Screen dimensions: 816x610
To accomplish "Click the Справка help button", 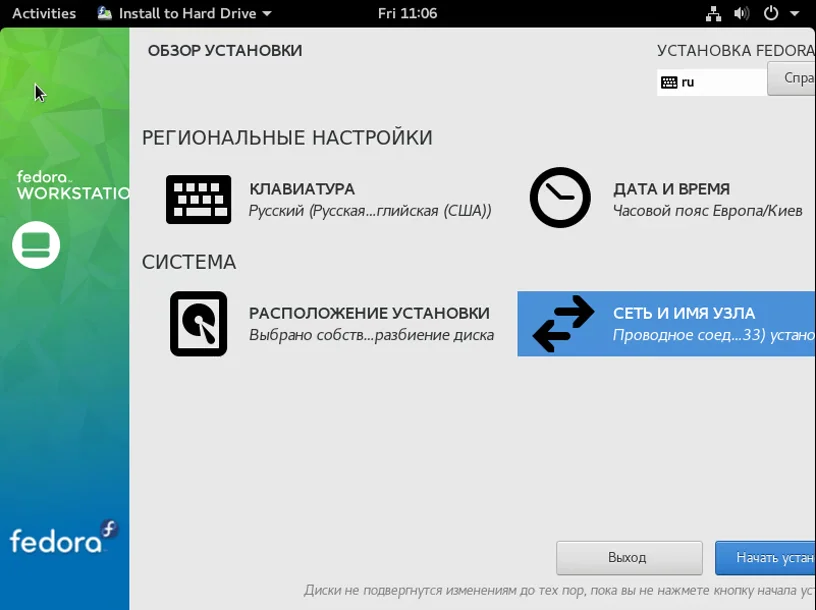I will 792,78.
